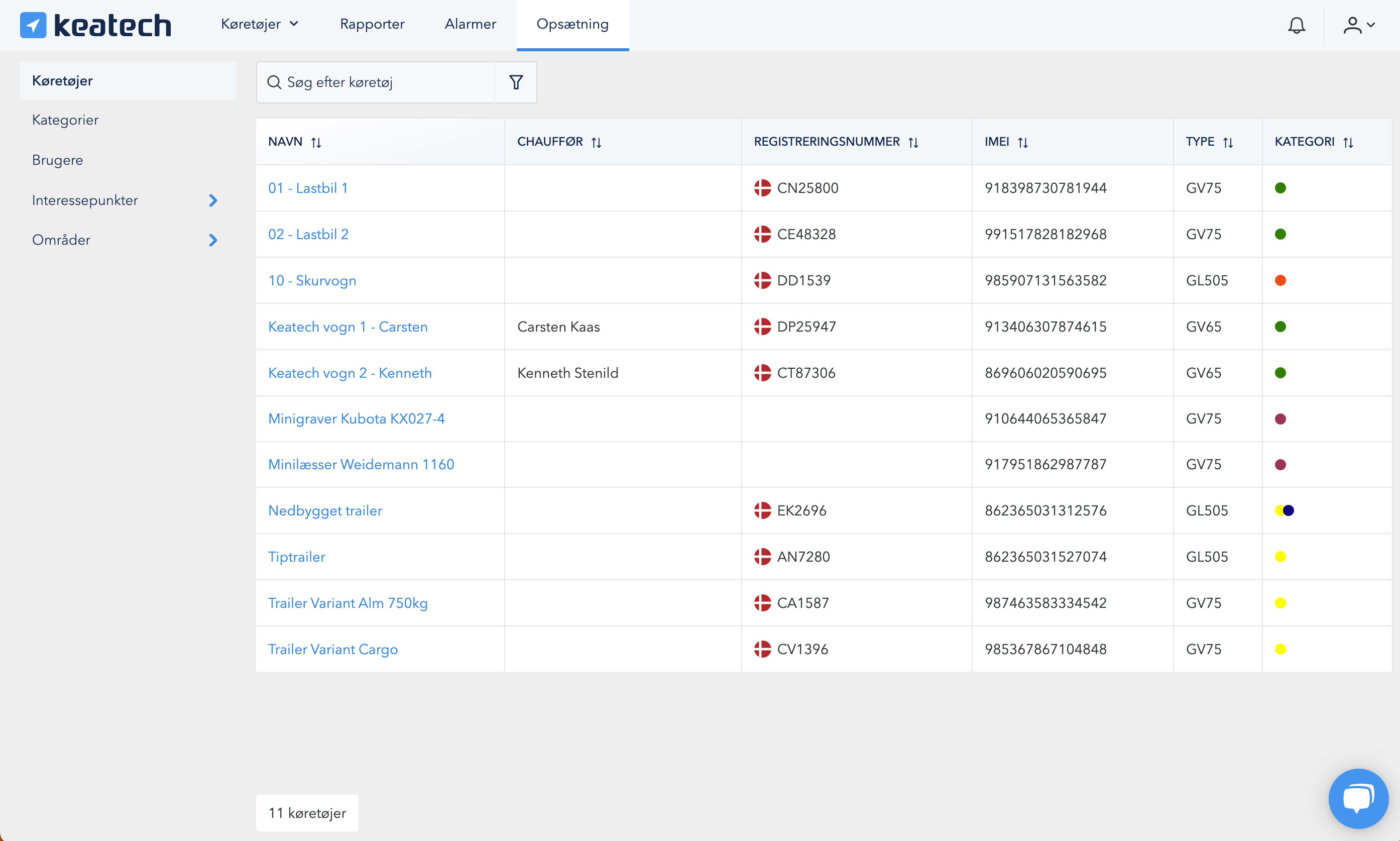
Task: Click driver name Kenneth Stenild
Action: [567, 373]
